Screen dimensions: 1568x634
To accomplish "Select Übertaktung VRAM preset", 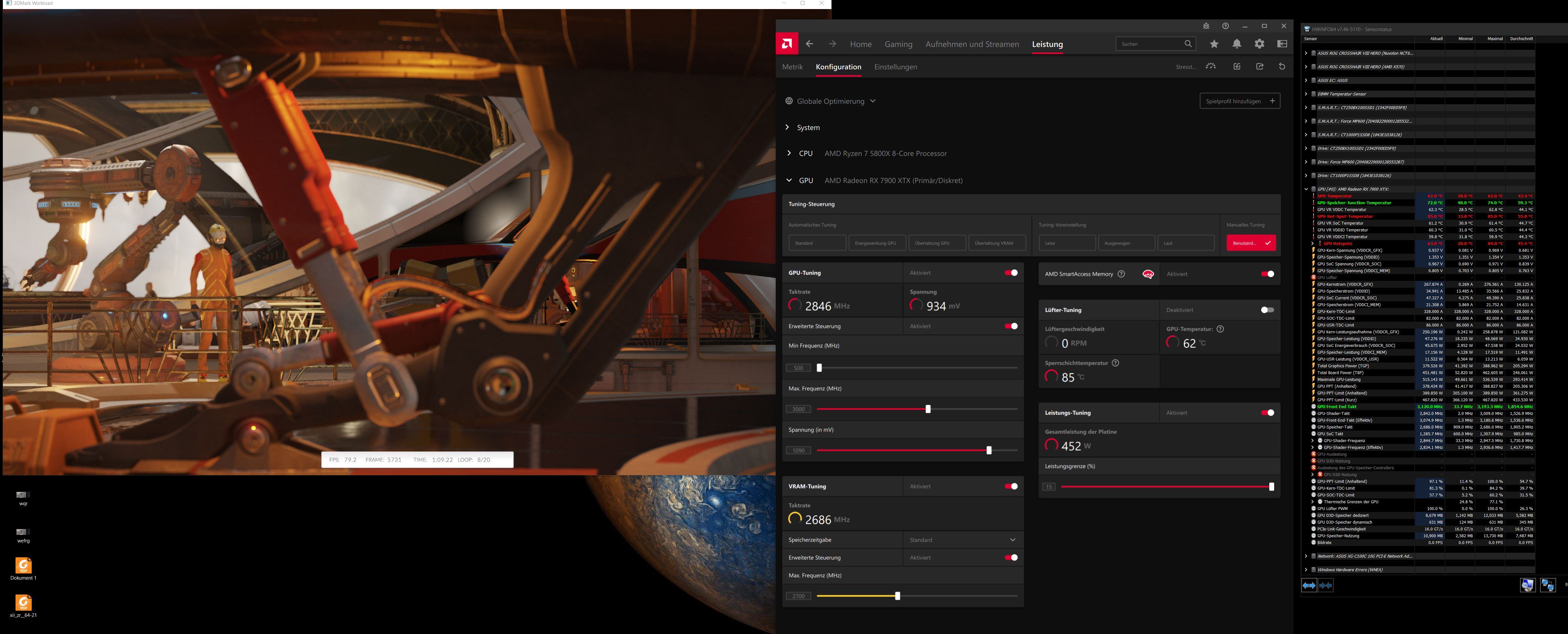I will [x=996, y=243].
